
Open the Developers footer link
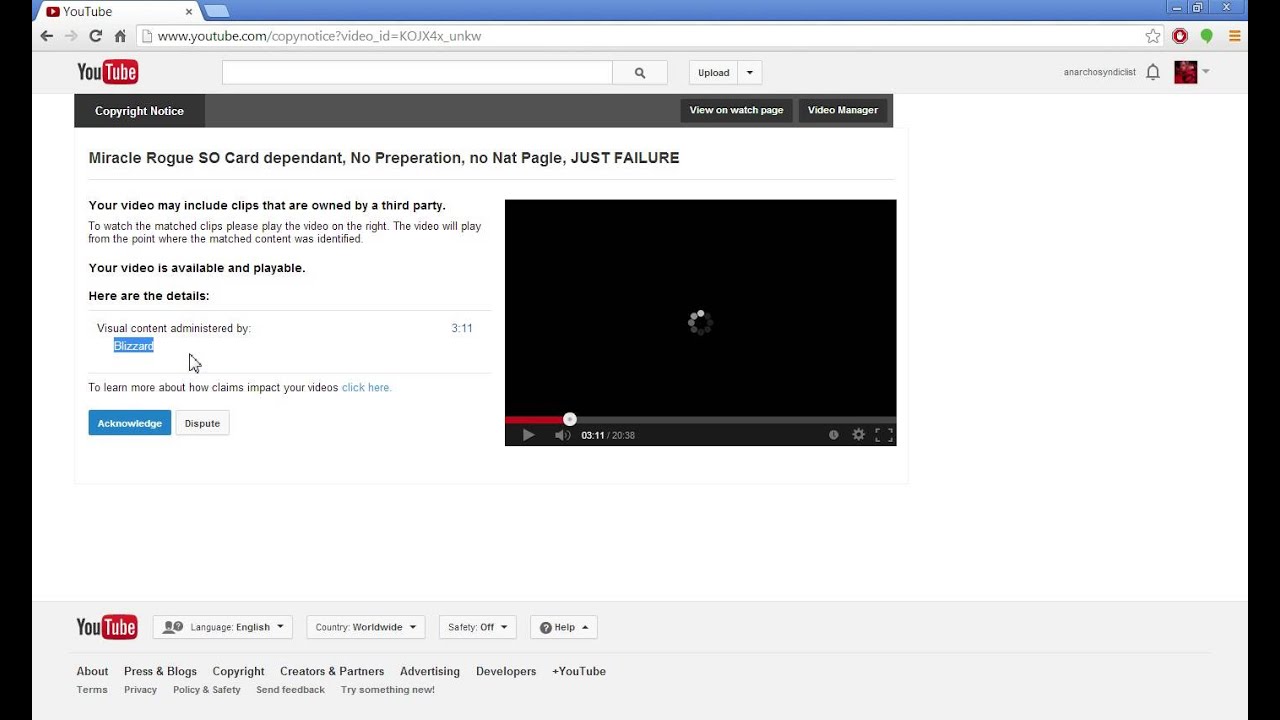point(506,671)
